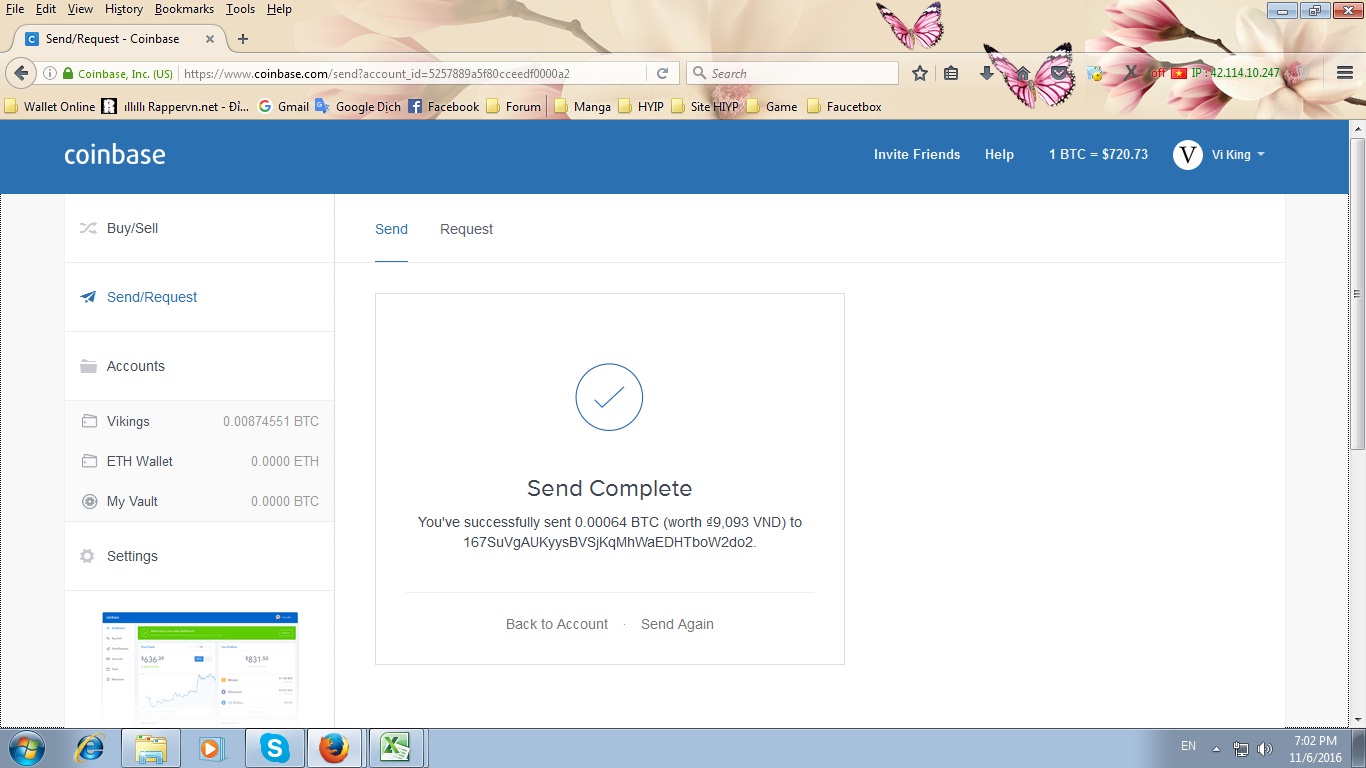Click the Send Again link
This screenshot has width=1366, height=768.
click(x=677, y=624)
